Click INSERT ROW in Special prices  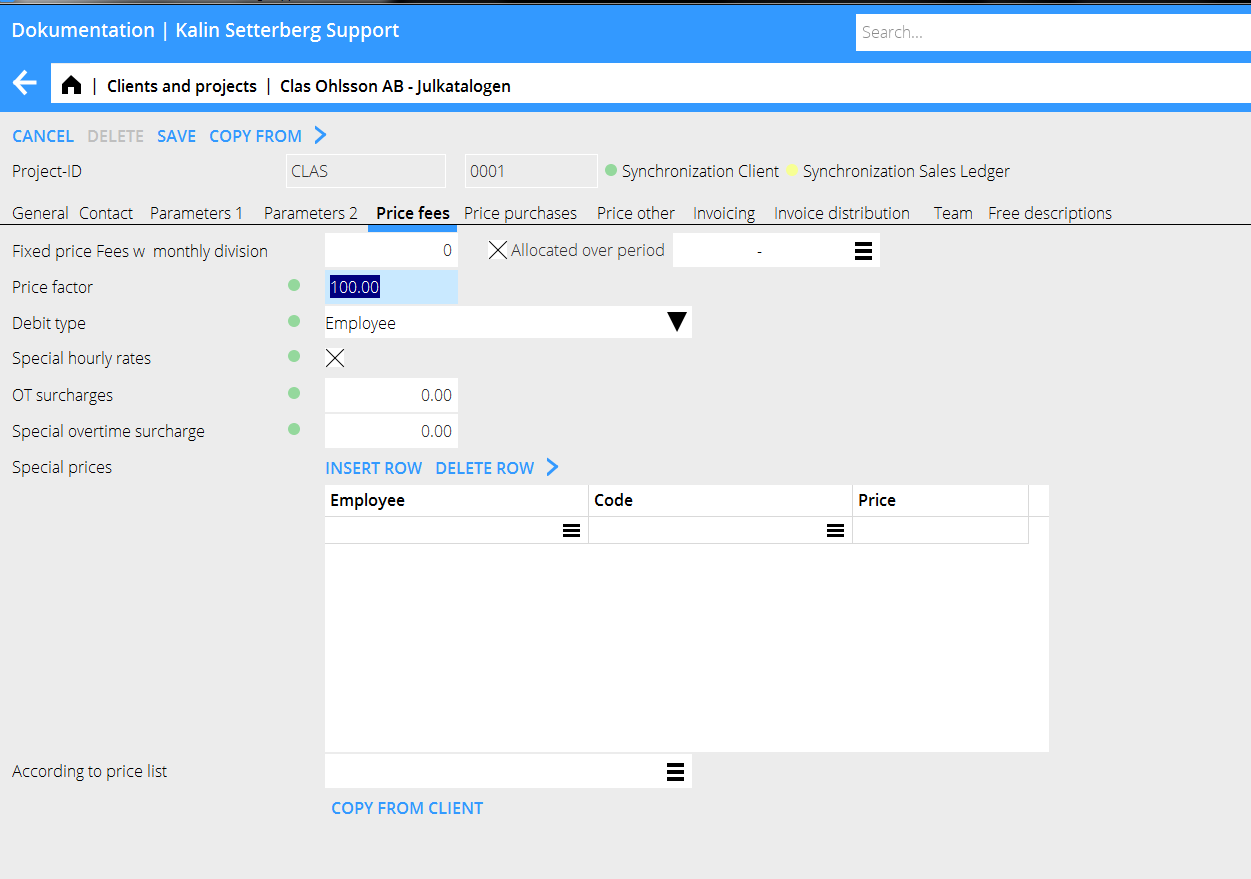[373, 468]
